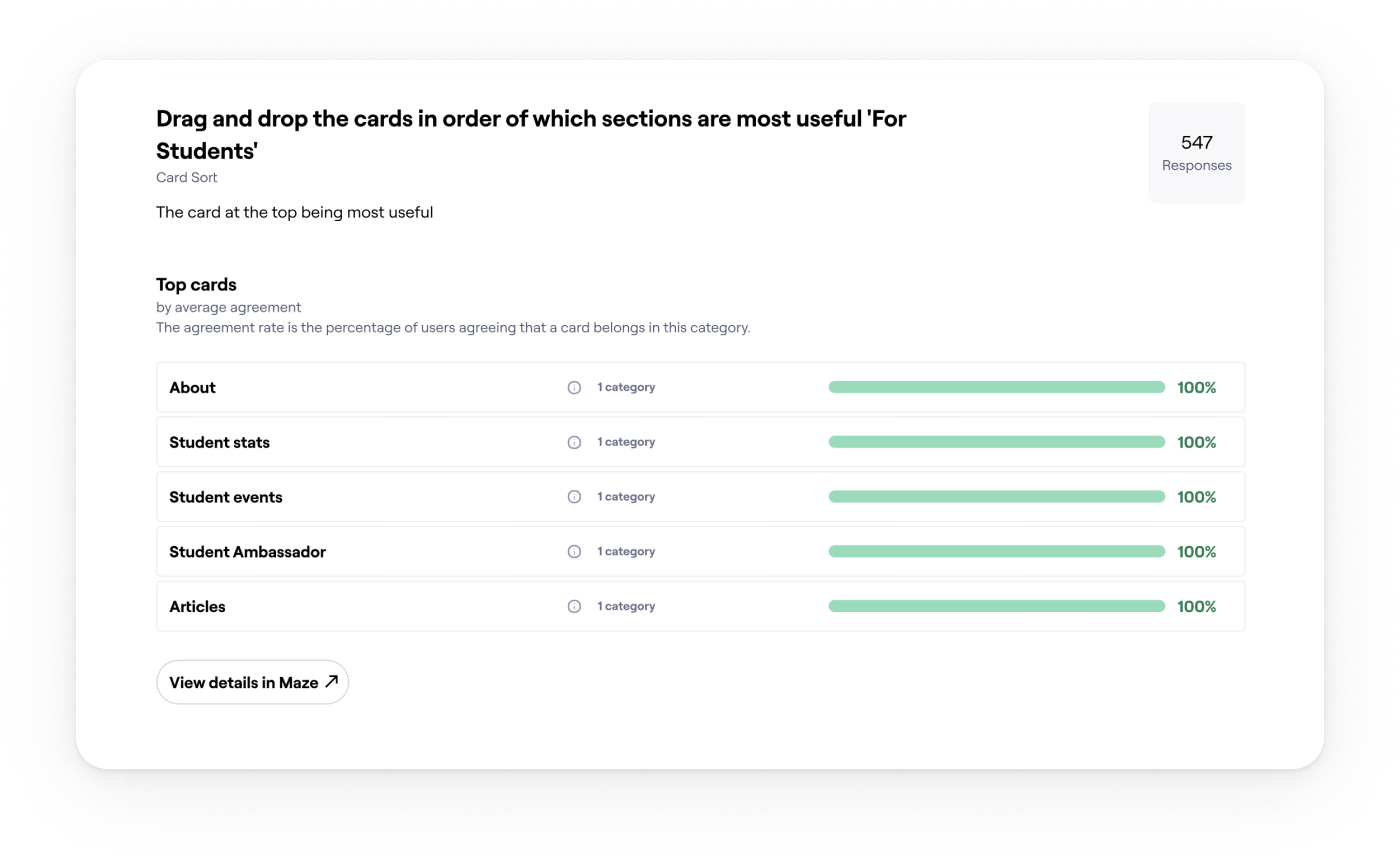This screenshot has height=862, width=1400.
Task: Click the 547 Responses counter box
Action: tap(1196, 153)
